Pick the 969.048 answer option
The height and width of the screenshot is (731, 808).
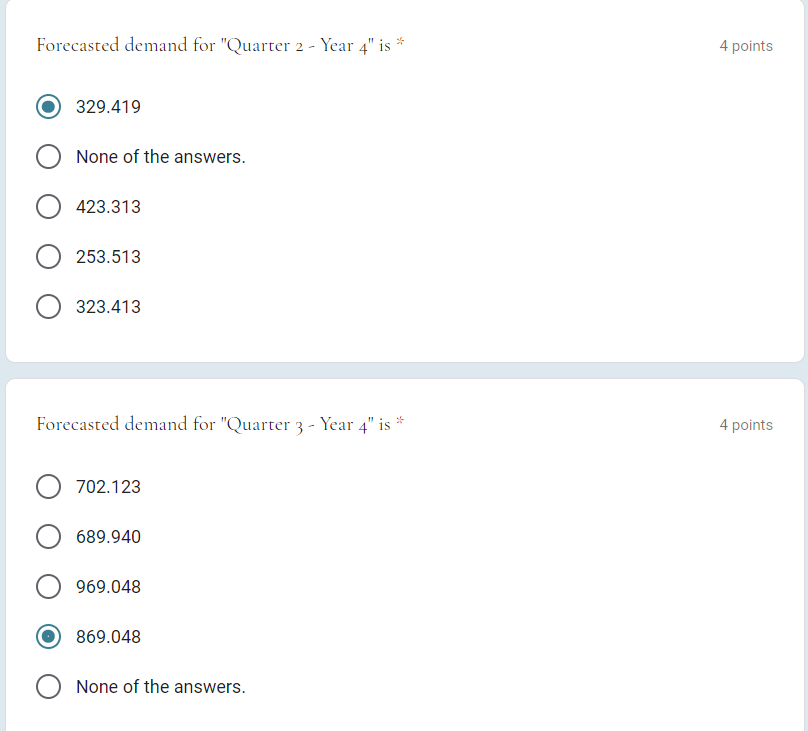point(48,586)
